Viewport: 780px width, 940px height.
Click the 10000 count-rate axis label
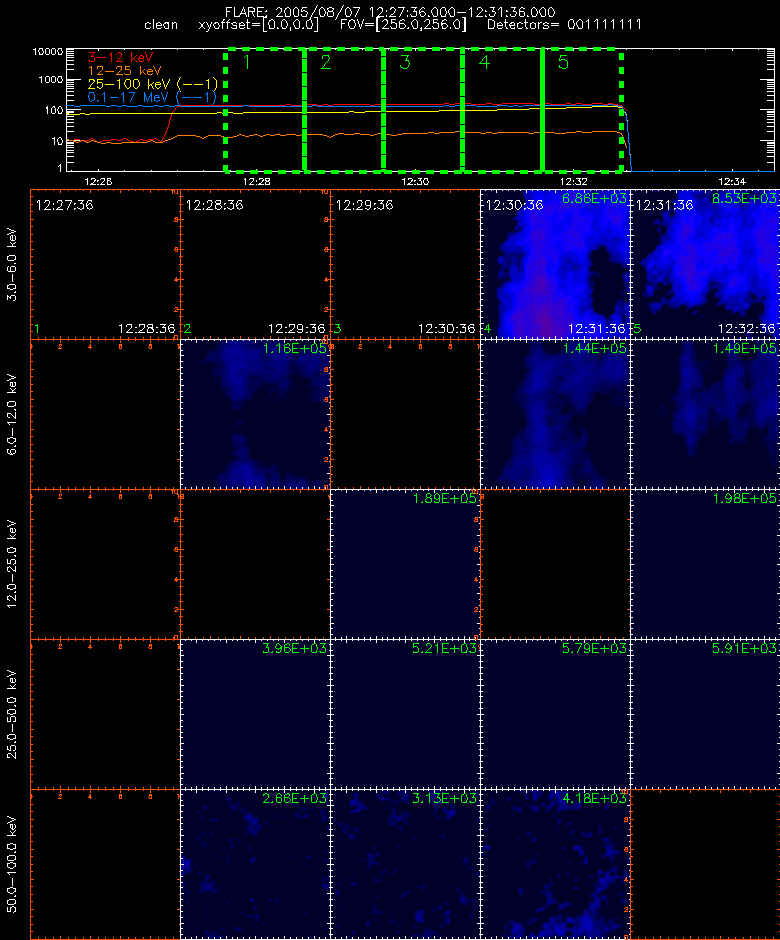coord(48,52)
